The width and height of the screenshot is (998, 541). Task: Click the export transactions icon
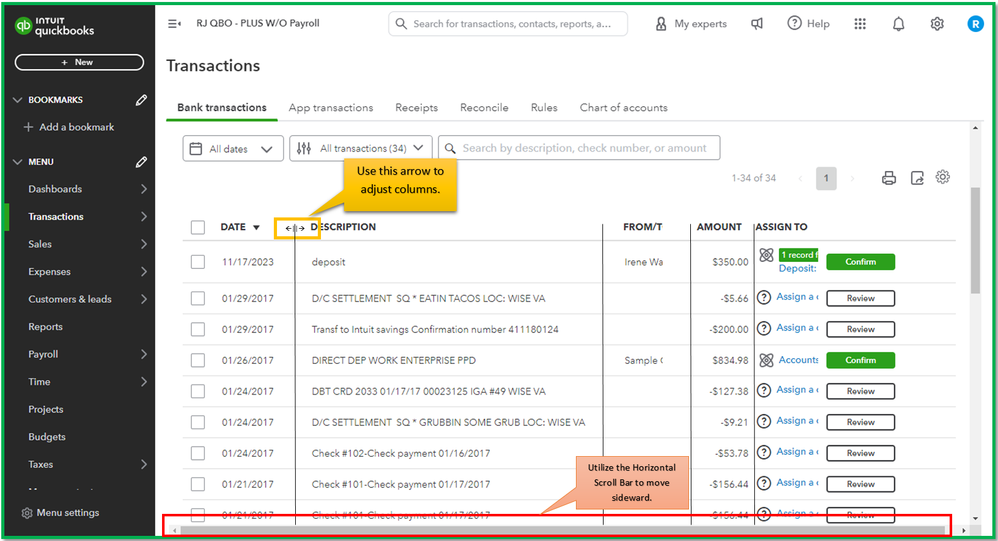[x=917, y=178]
